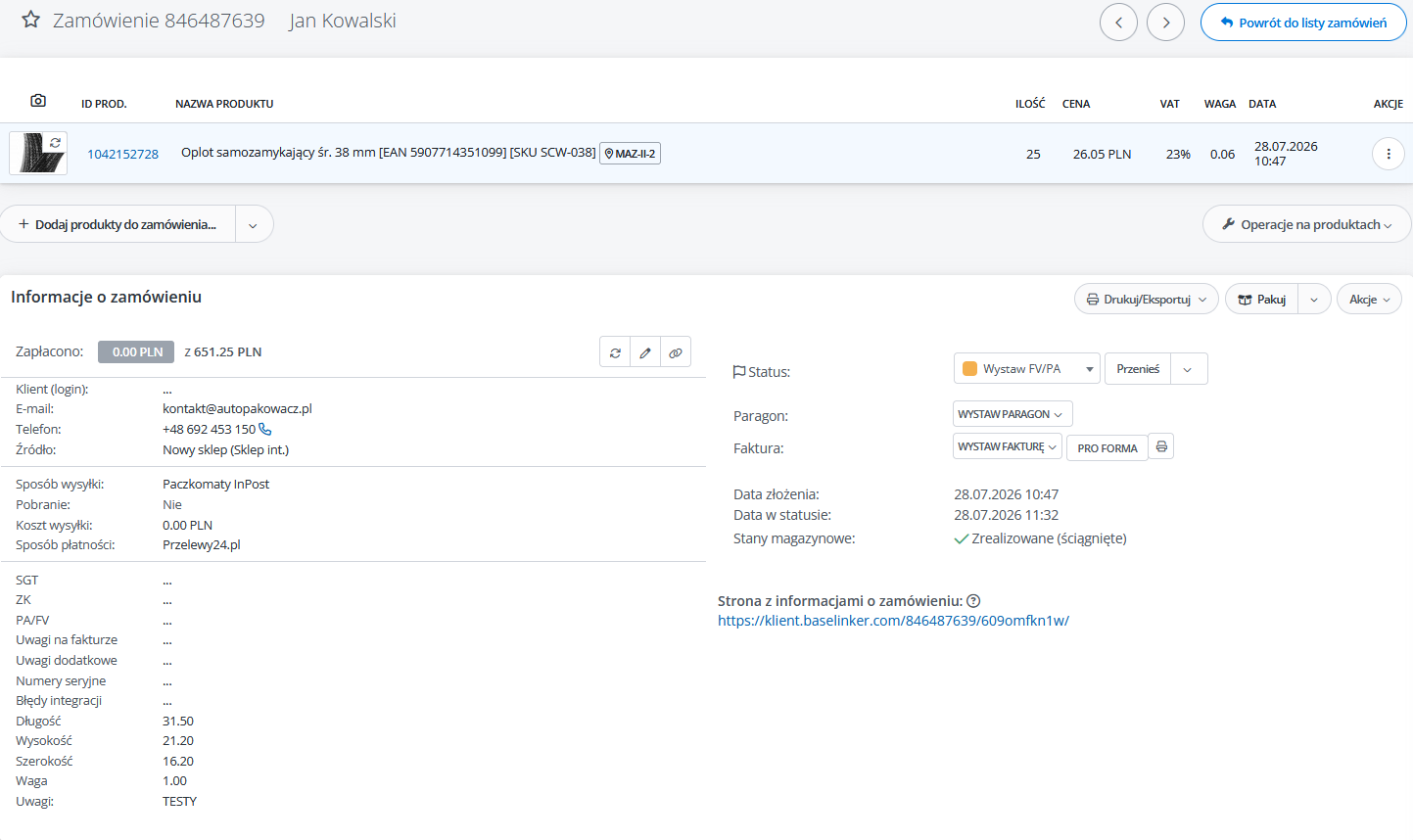The height and width of the screenshot is (840, 1413).
Task: Click the email kontakt@autopakowacz.pl
Action: [x=237, y=409]
